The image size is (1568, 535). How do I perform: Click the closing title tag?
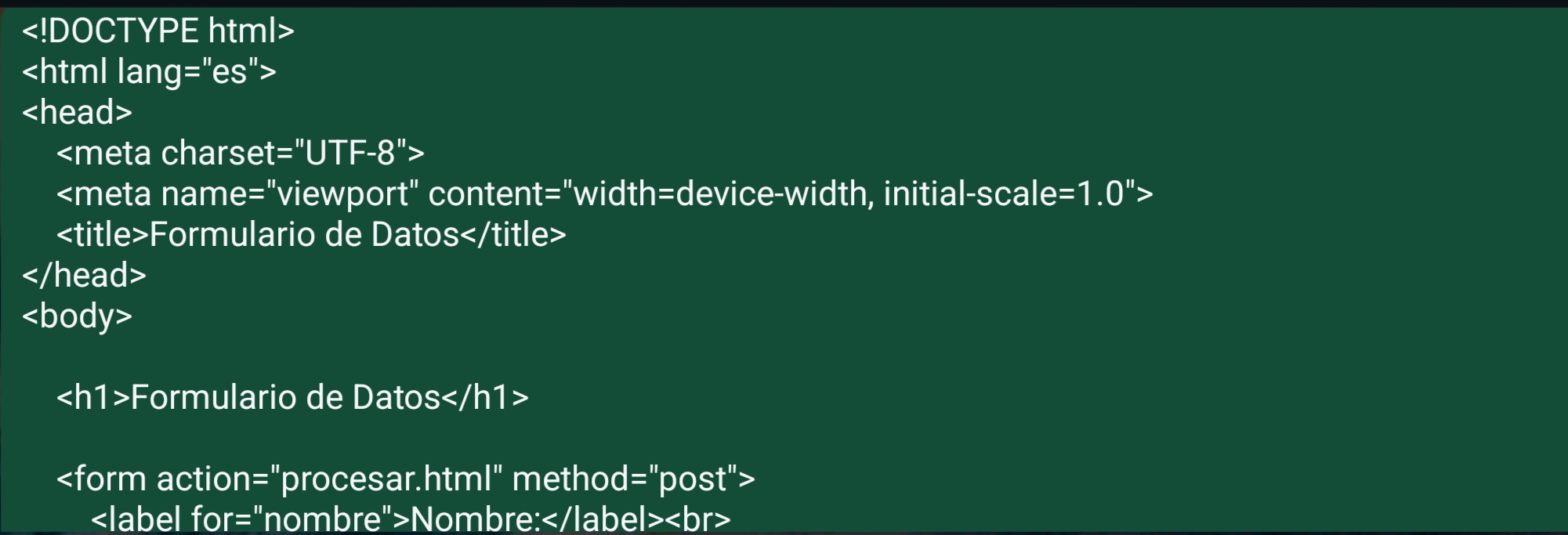pyautogui.click(x=512, y=235)
